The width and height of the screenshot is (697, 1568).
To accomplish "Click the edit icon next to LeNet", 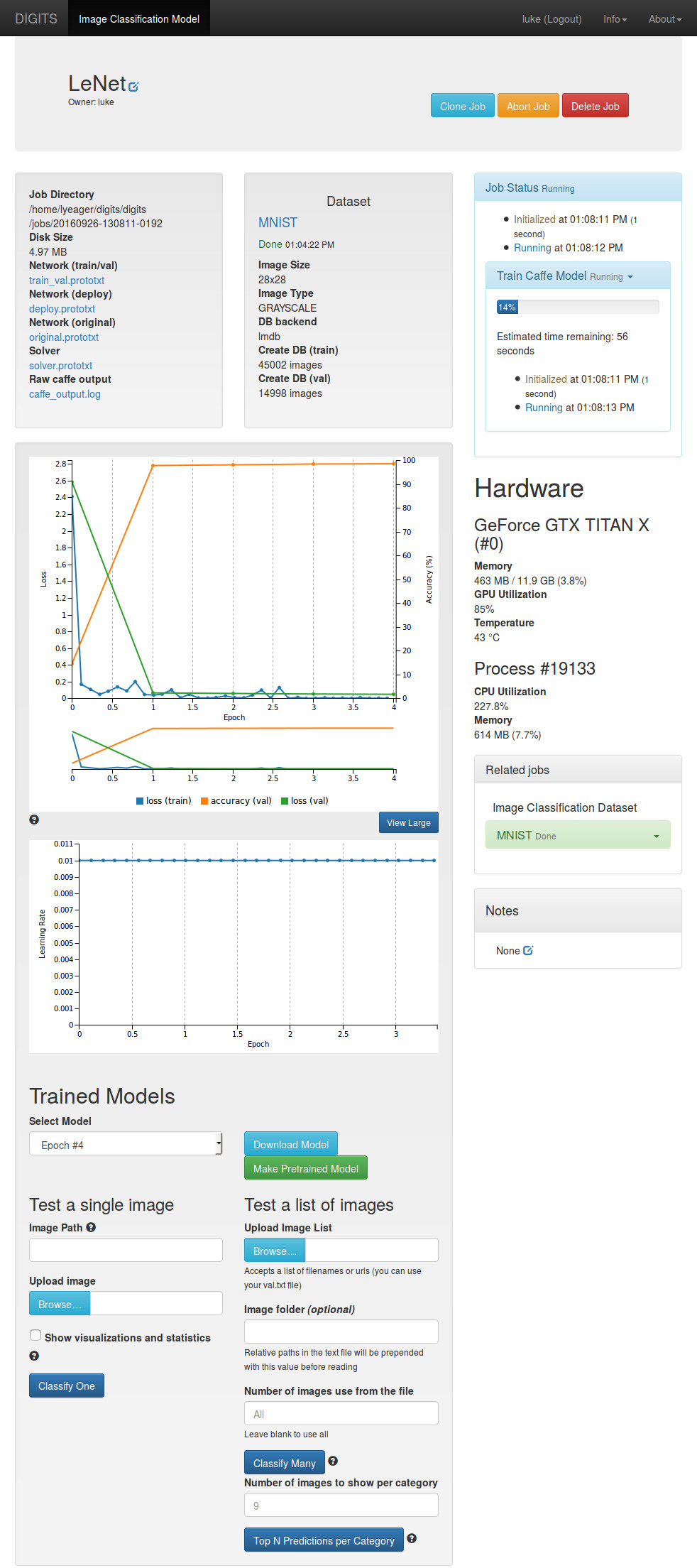I will pyautogui.click(x=133, y=87).
